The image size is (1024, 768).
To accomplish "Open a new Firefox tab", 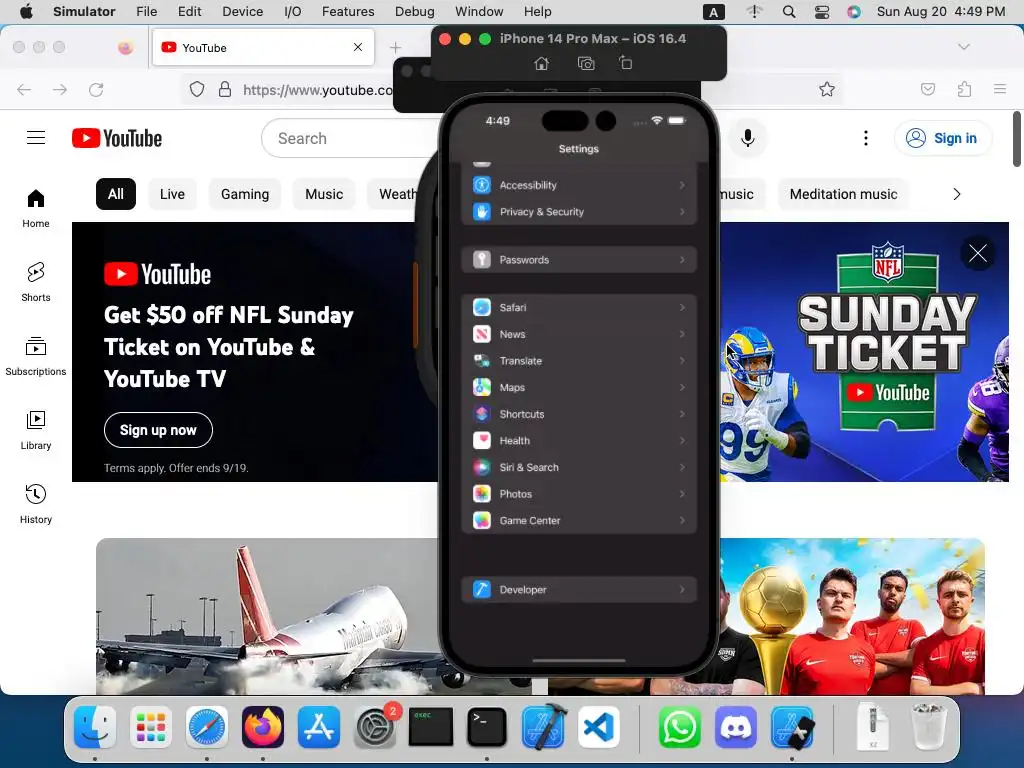I will tap(395, 47).
